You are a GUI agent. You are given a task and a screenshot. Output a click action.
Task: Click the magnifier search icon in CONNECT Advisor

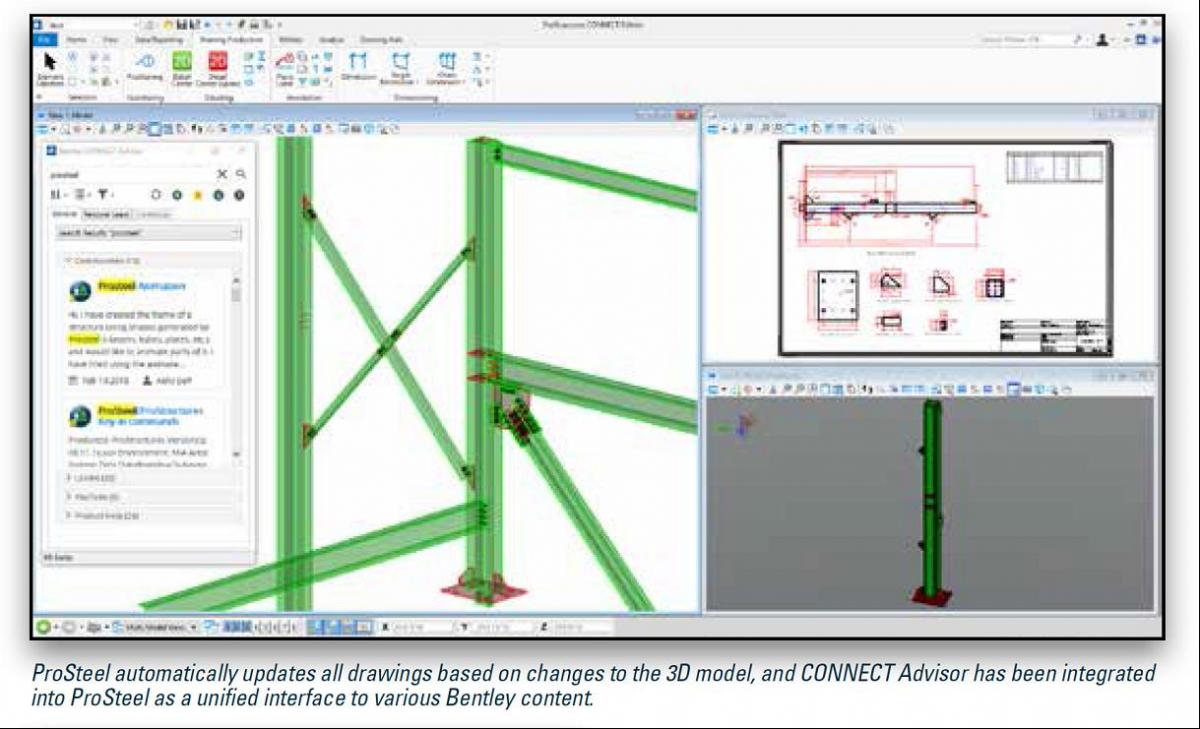coord(240,174)
